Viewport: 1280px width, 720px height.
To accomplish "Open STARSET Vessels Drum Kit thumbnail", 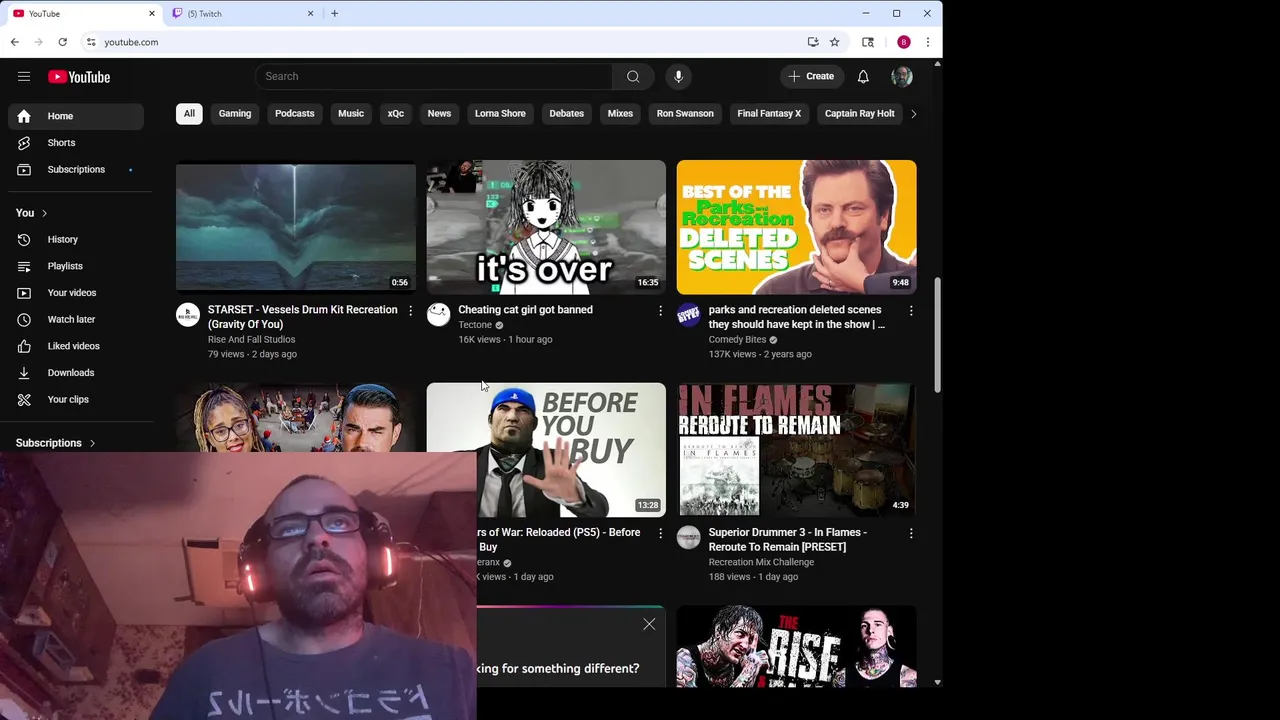I will point(296,227).
